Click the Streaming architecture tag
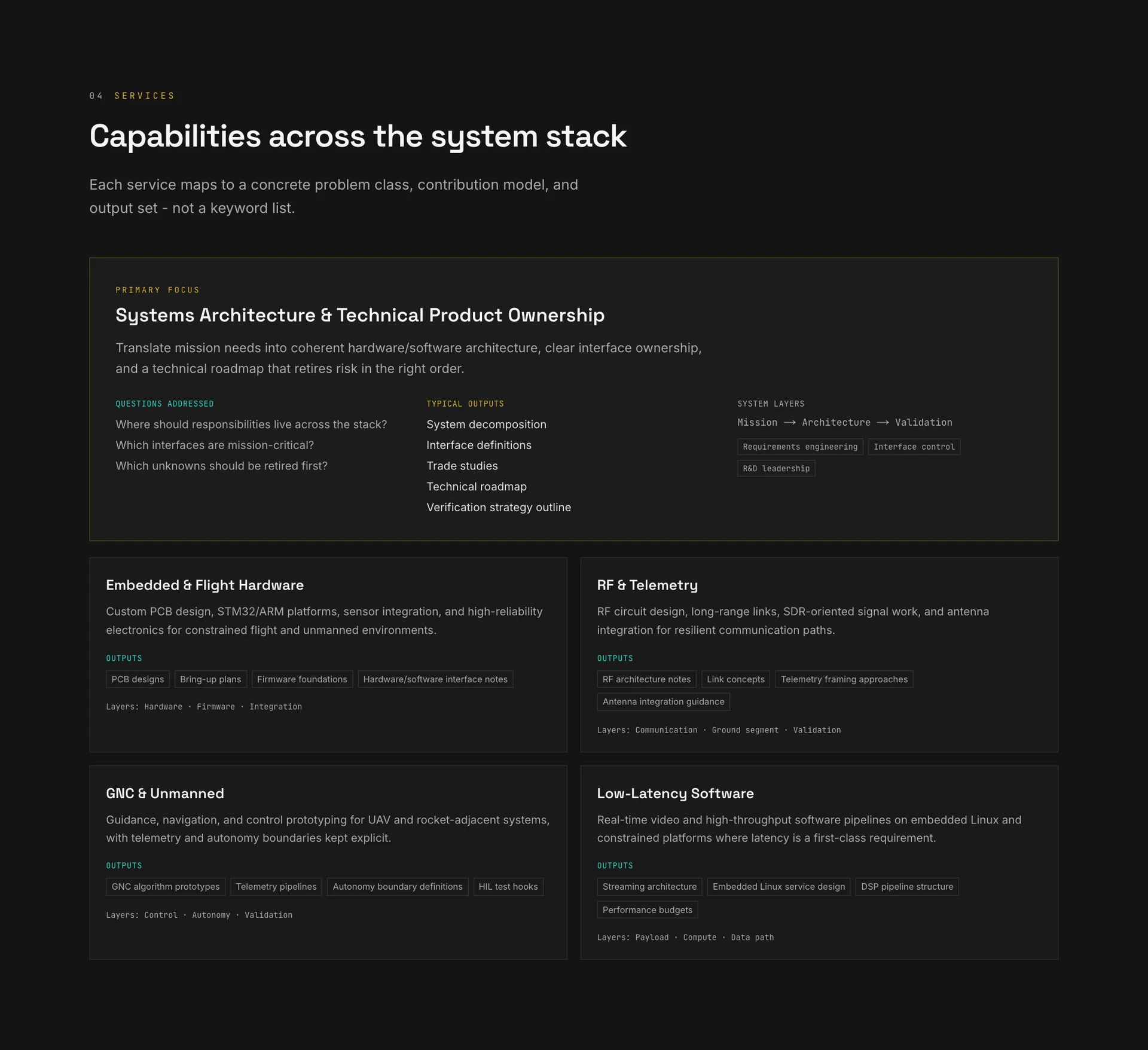Screen dimensions: 1148x1050 click(649, 887)
